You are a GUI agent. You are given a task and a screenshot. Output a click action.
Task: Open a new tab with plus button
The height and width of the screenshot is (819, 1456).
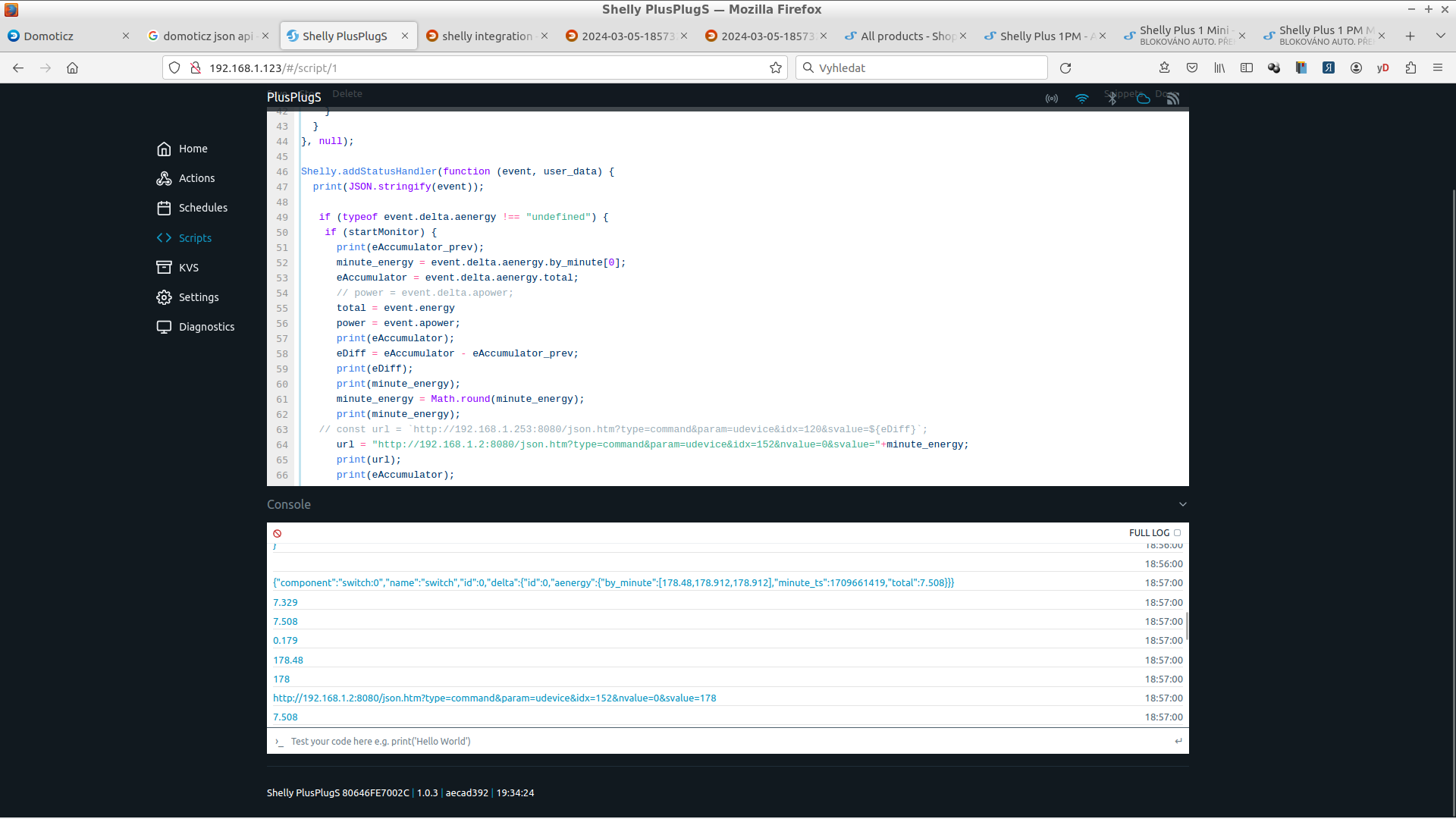click(1410, 36)
